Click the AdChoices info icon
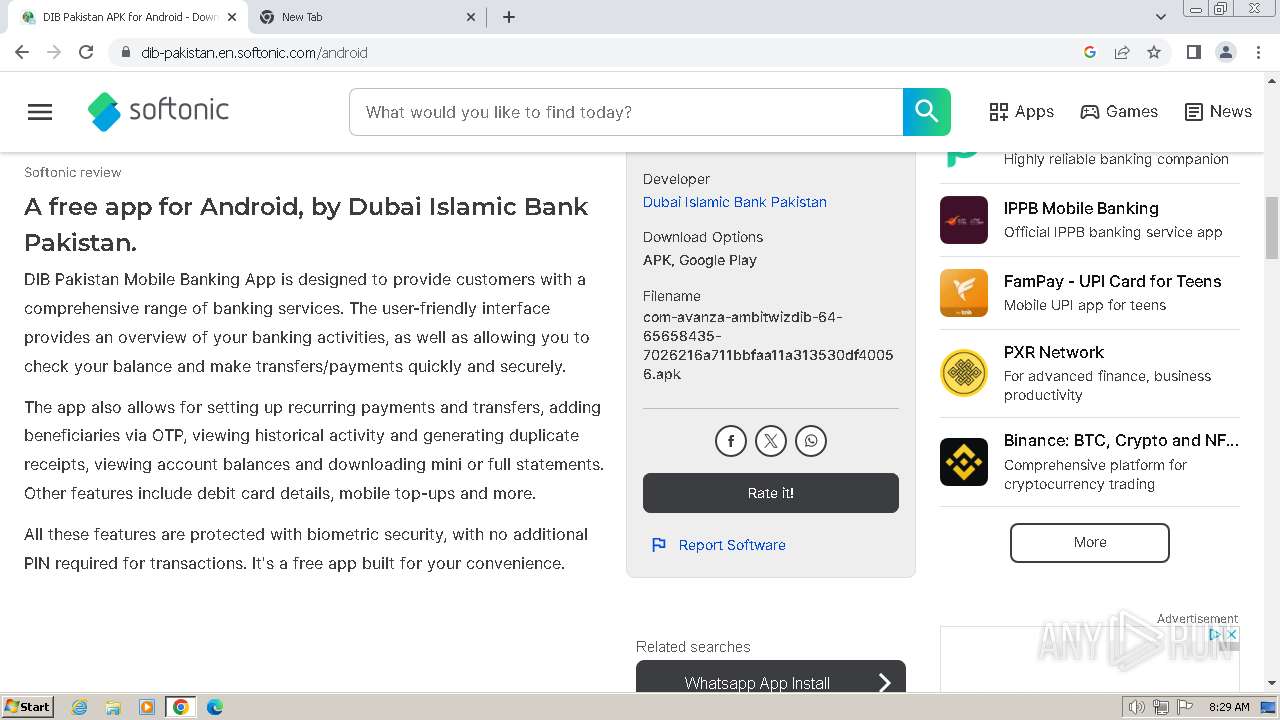Screen dimensions: 1280x720 (x=1216, y=634)
